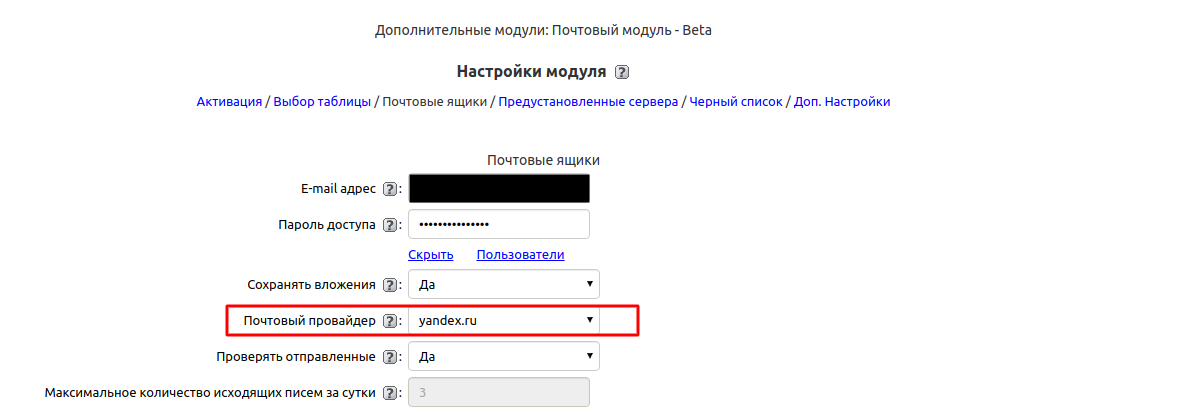Click the Скрыть link

431,255
